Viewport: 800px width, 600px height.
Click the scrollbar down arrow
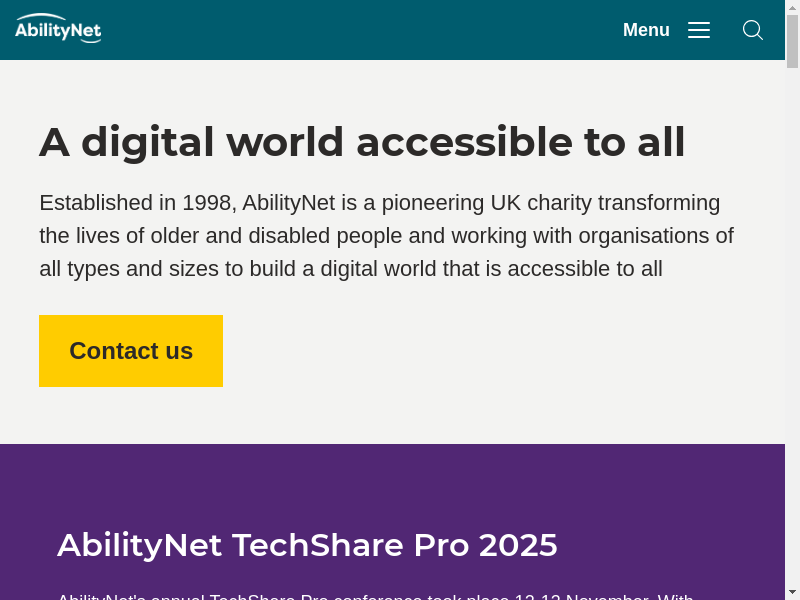(x=792, y=591)
